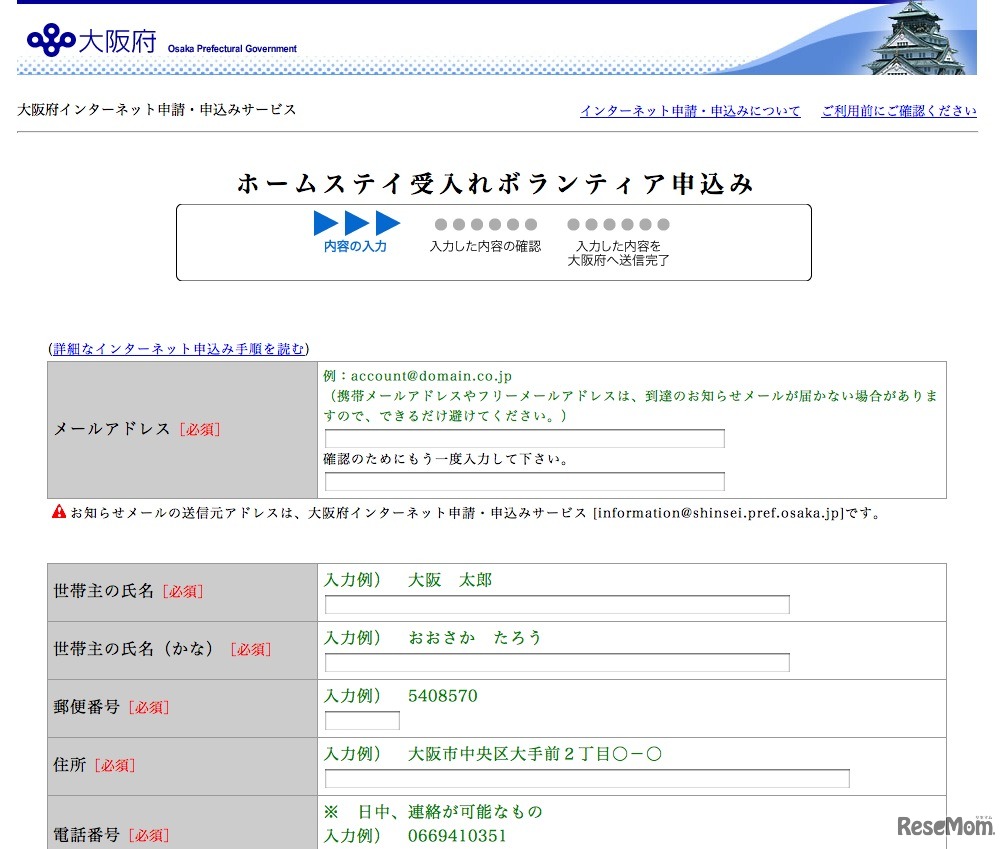The height and width of the screenshot is (849, 1008).
Task: Click the 住所 address input field
Action: 587,778
